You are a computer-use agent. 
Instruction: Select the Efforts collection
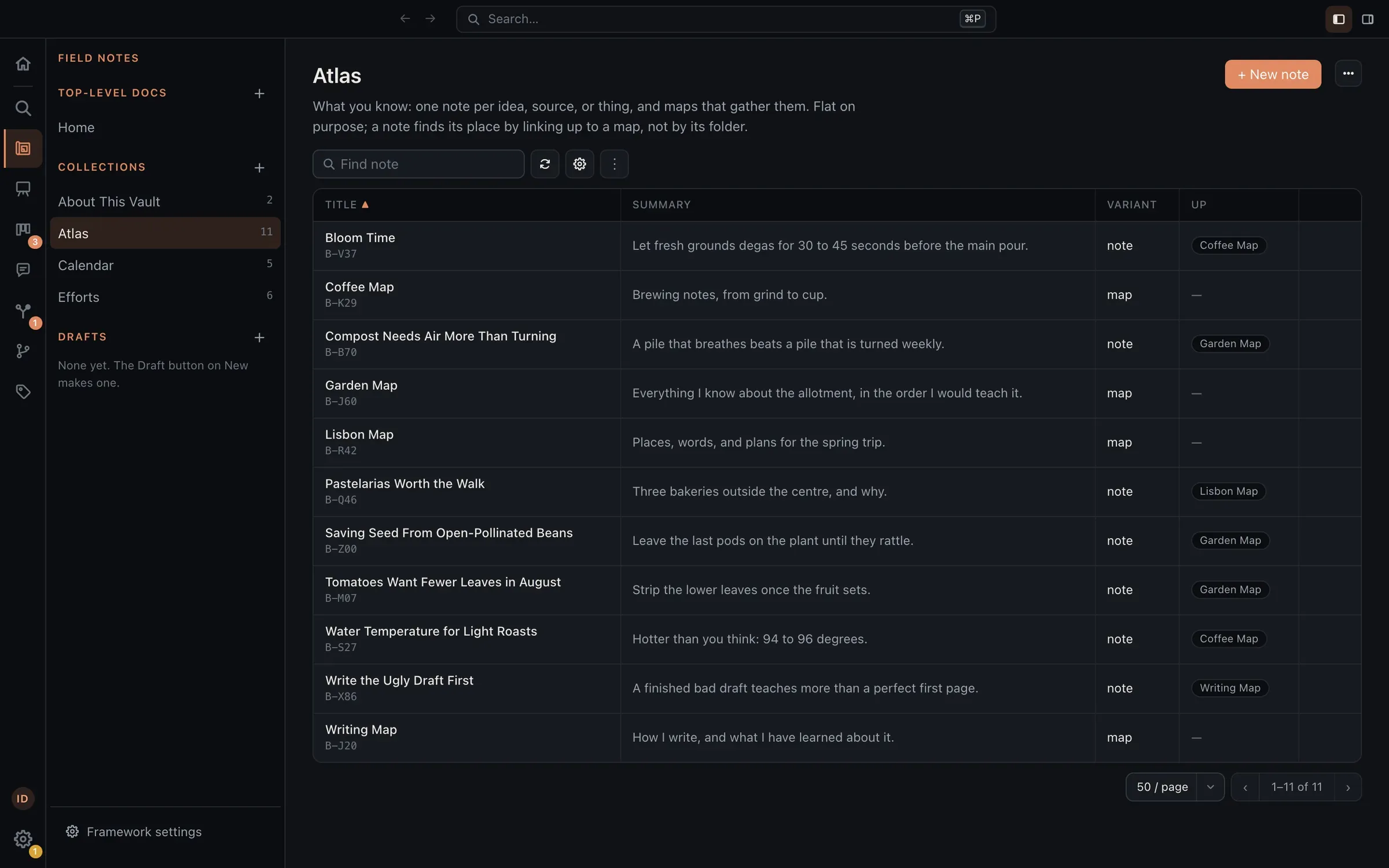click(165, 297)
